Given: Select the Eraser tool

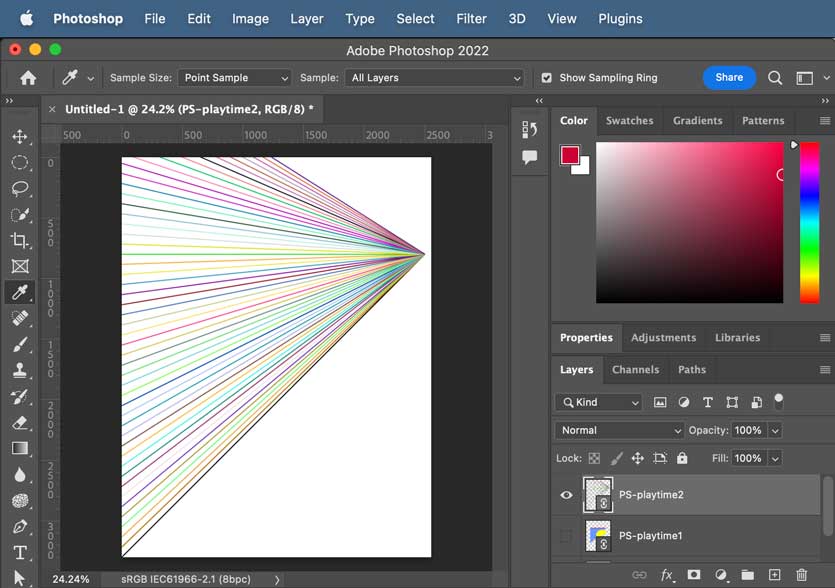Looking at the screenshot, I should click(20, 423).
